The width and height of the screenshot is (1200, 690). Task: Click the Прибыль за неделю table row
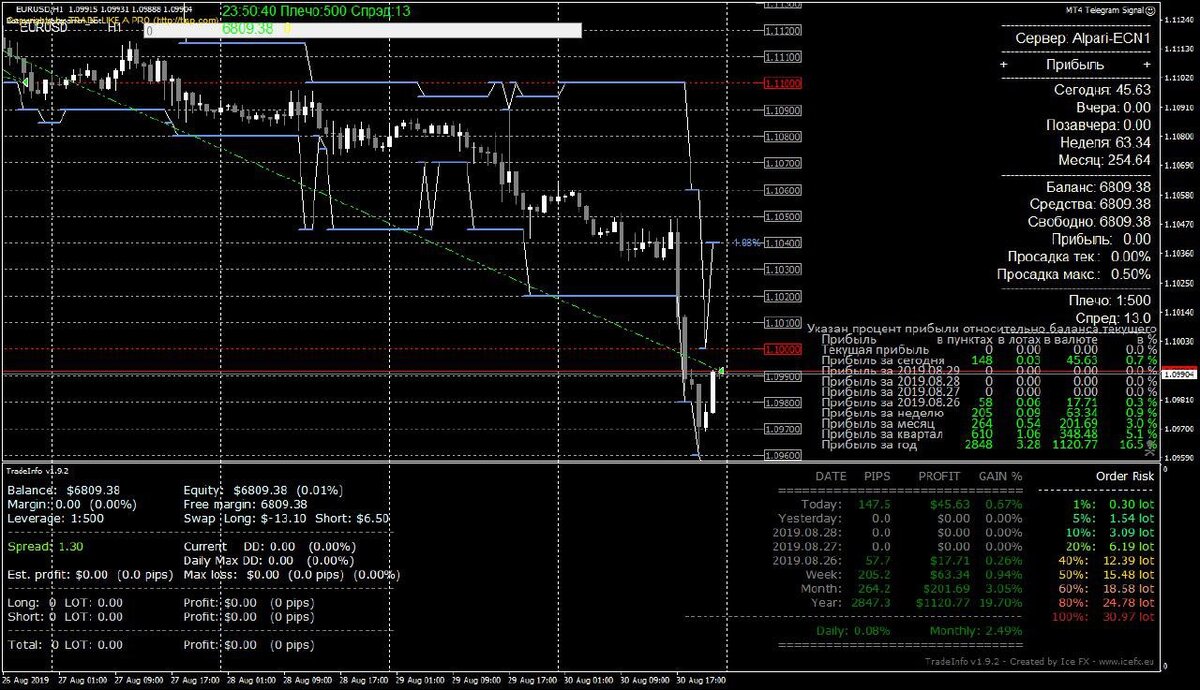(988, 412)
